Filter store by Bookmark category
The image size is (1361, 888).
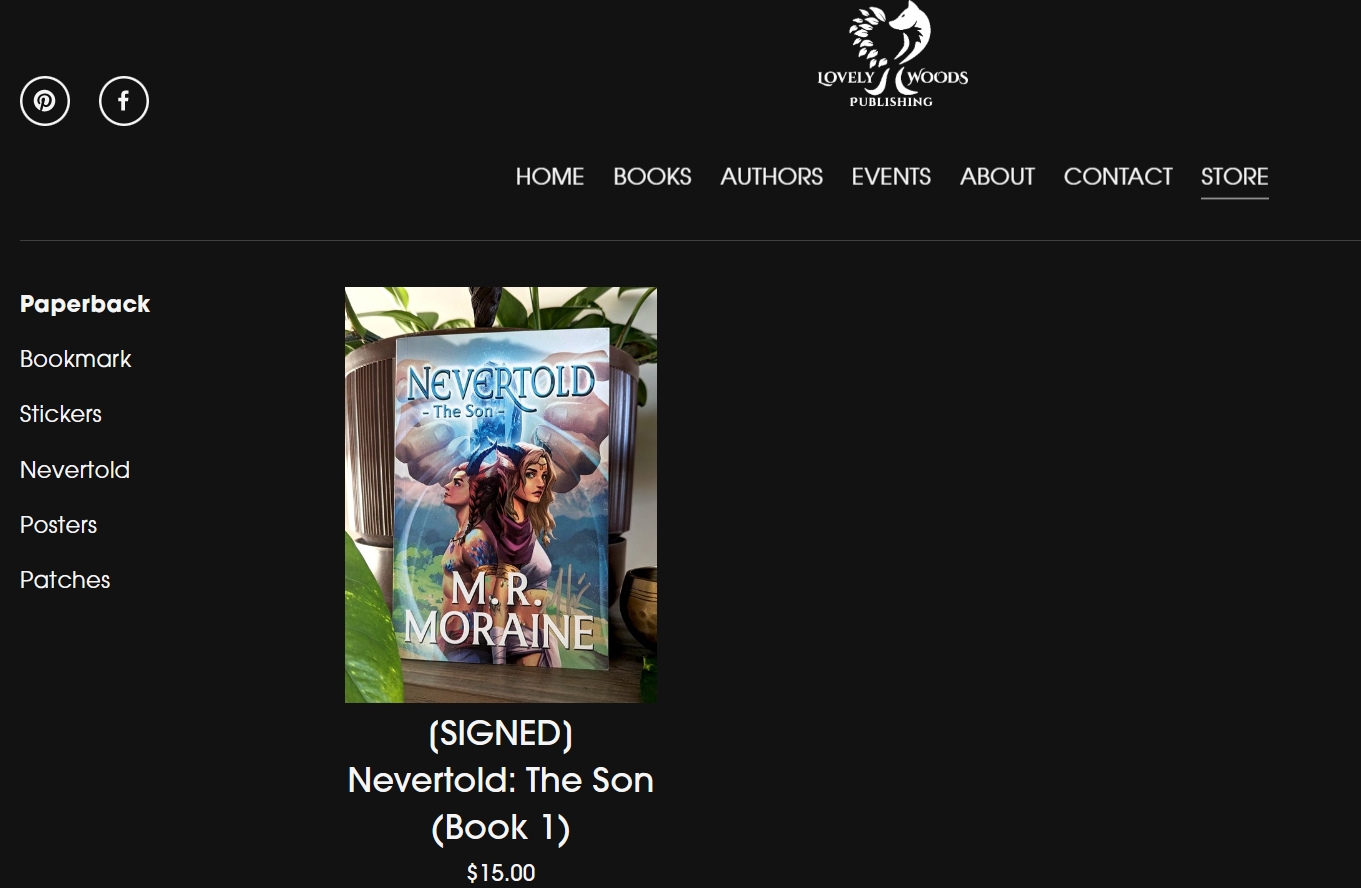tap(76, 359)
